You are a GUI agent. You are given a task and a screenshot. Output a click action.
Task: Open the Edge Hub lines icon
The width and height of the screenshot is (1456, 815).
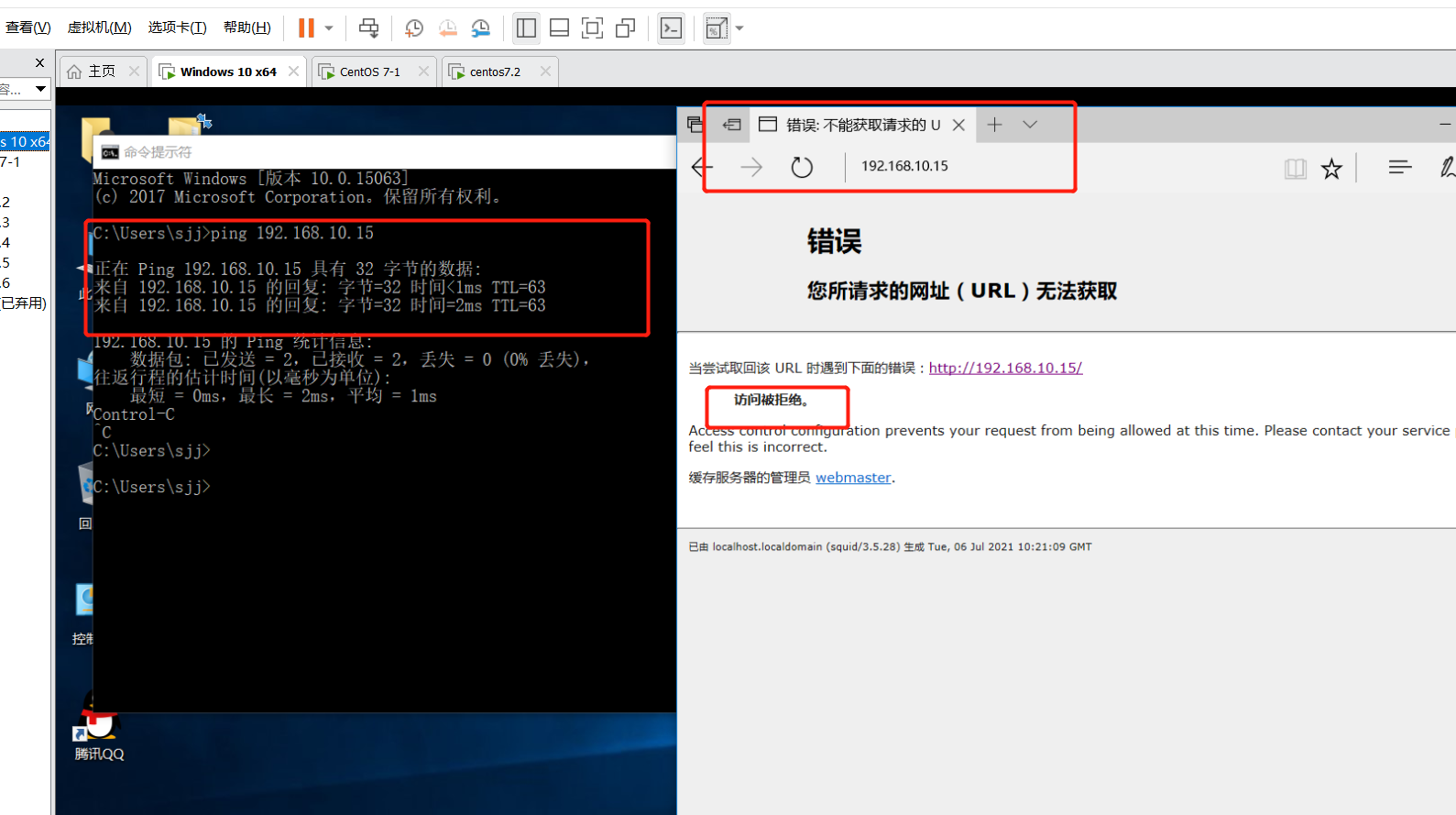pos(1399,167)
